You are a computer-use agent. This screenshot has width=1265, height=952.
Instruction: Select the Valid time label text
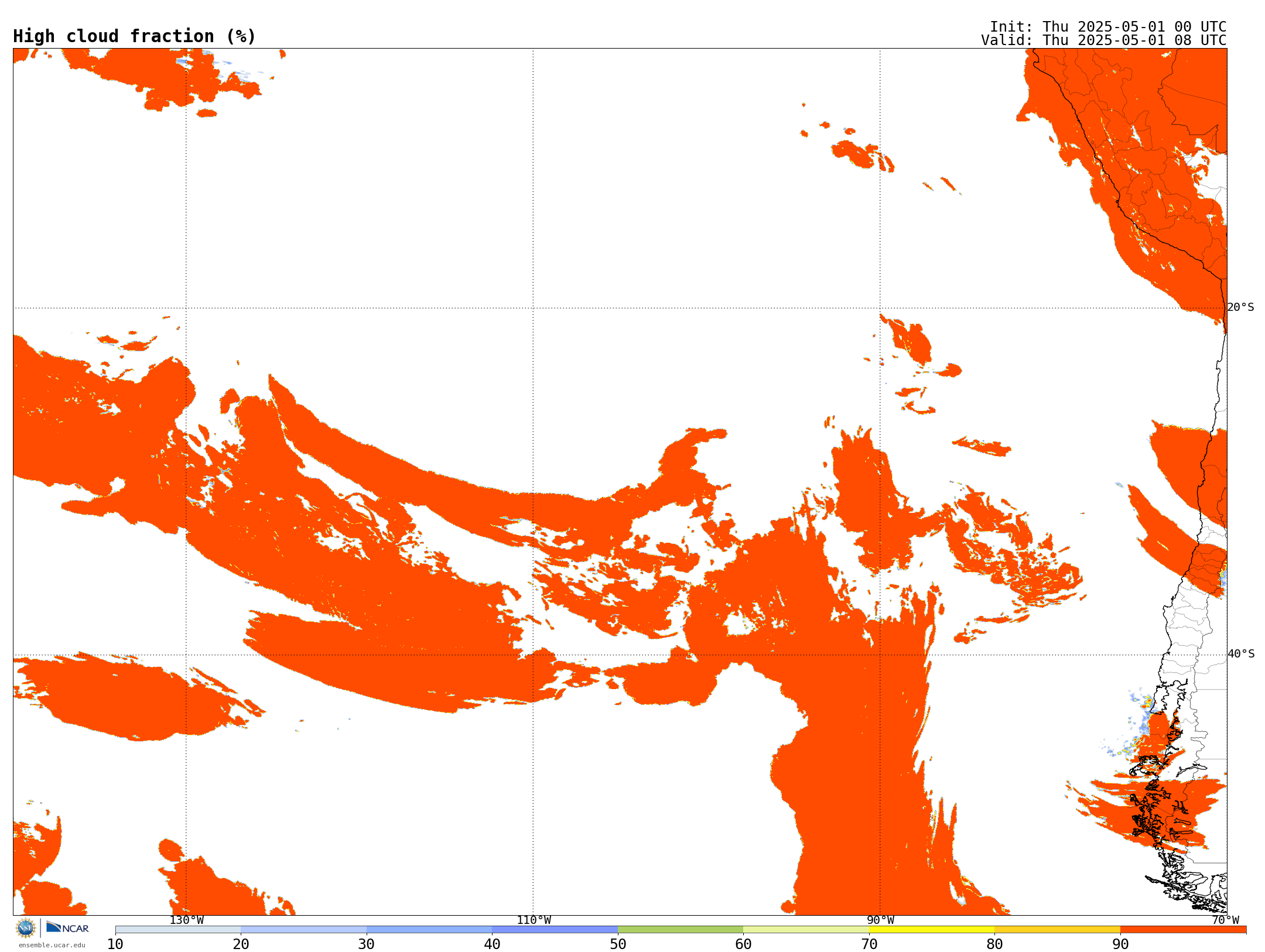click(x=1104, y=40)
